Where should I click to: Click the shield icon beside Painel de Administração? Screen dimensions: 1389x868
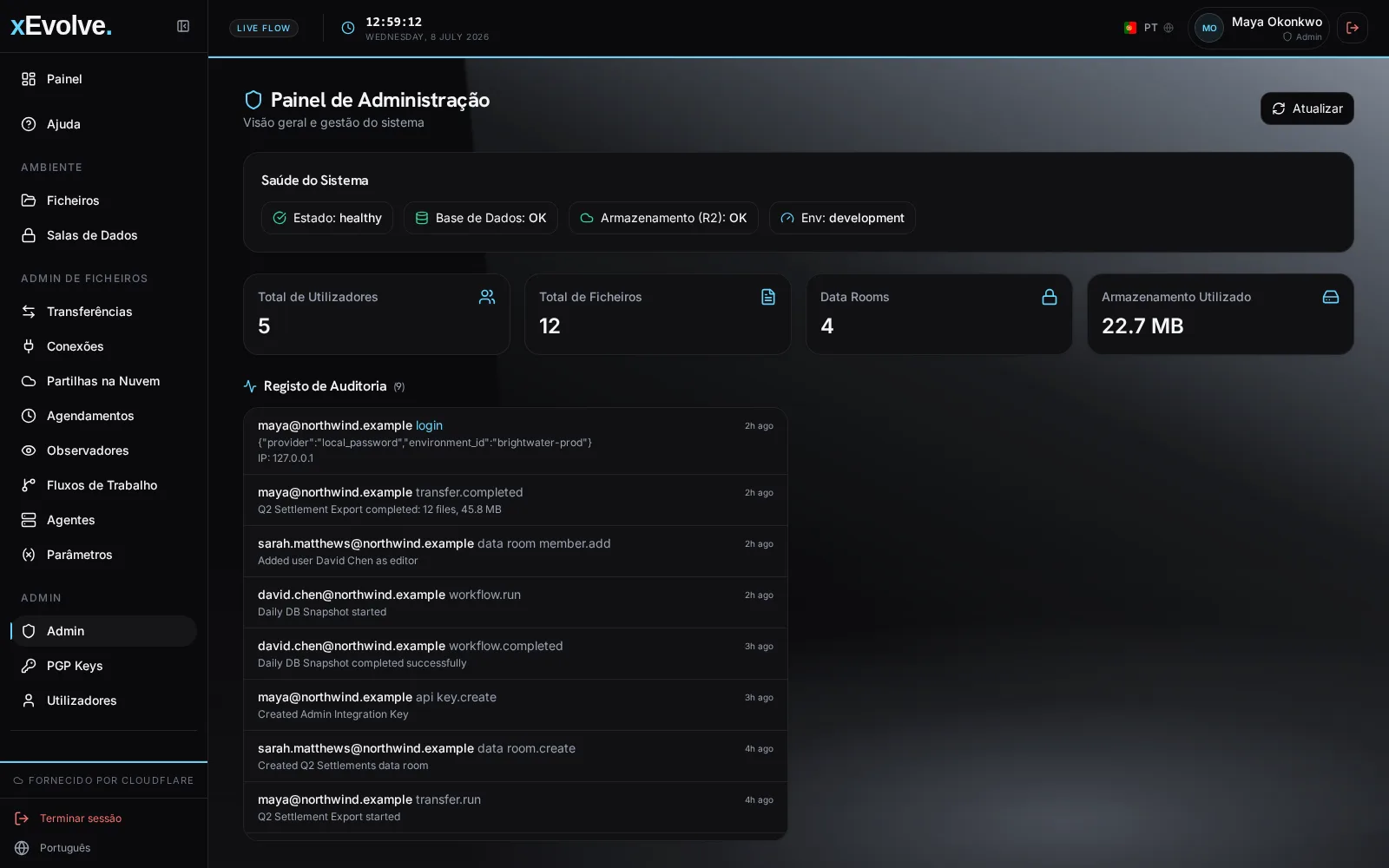tap(253, 100)
